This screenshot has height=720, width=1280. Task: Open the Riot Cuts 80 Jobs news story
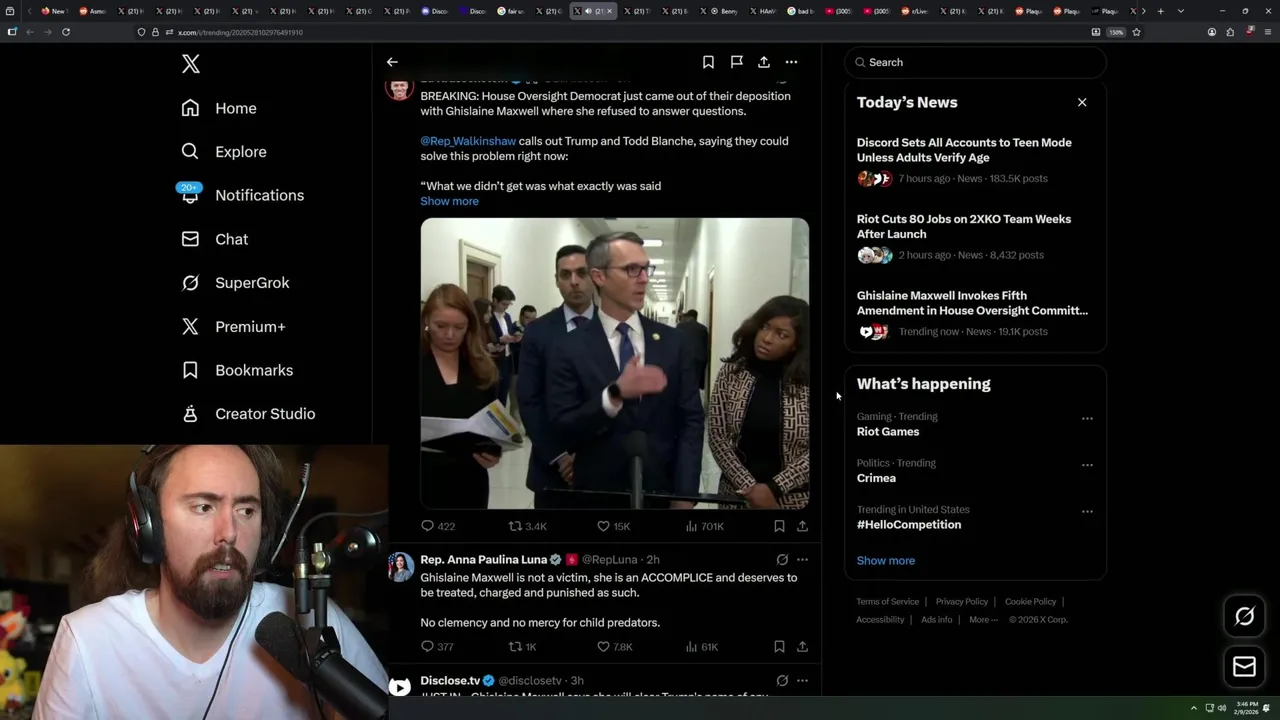click(x=975, y=237)
